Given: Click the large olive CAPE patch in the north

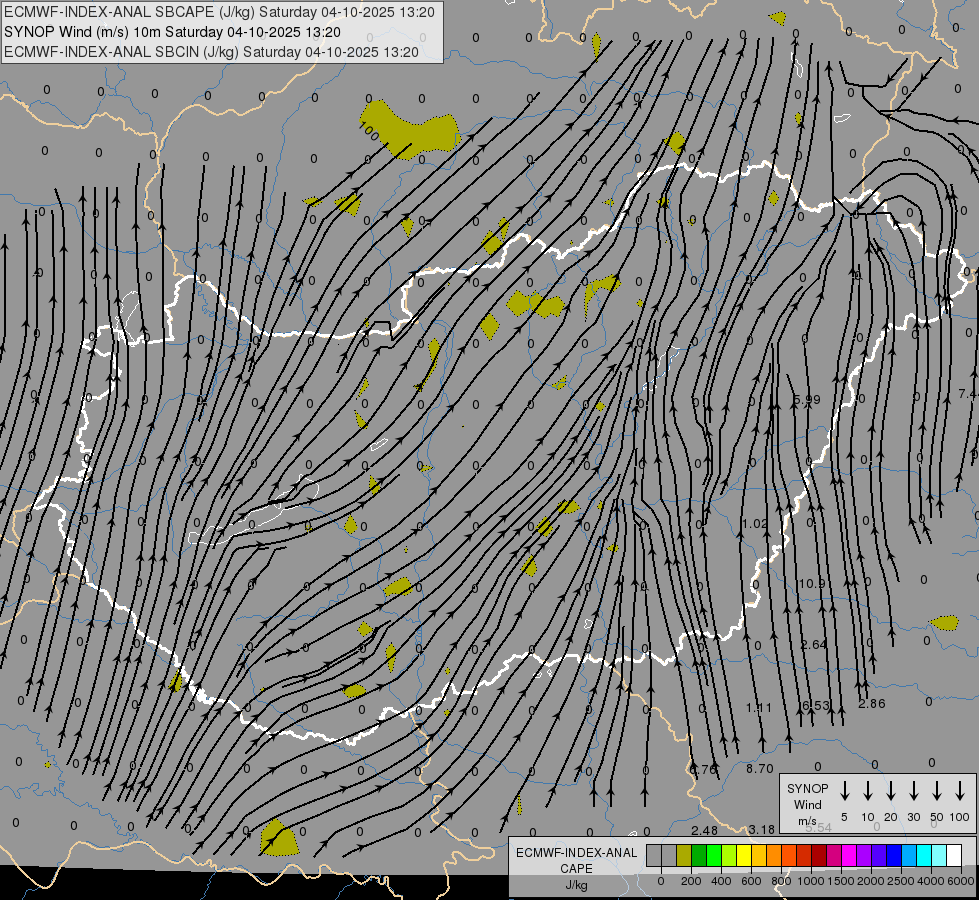Looking at the screenshot, I should click(x=409, y=130).
